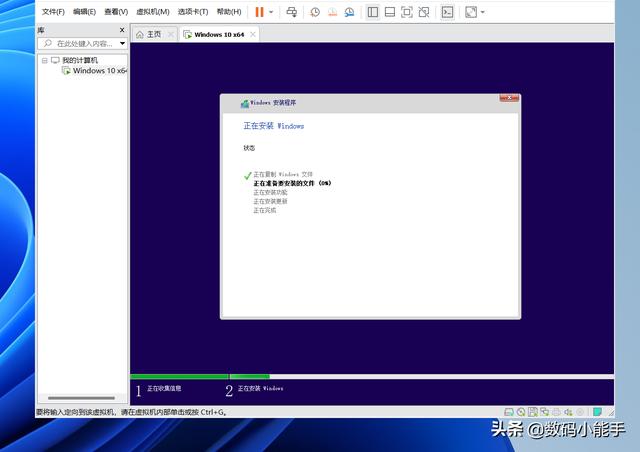
Task: Click the 正在安装功能 status line
Action: coord(270,192)
